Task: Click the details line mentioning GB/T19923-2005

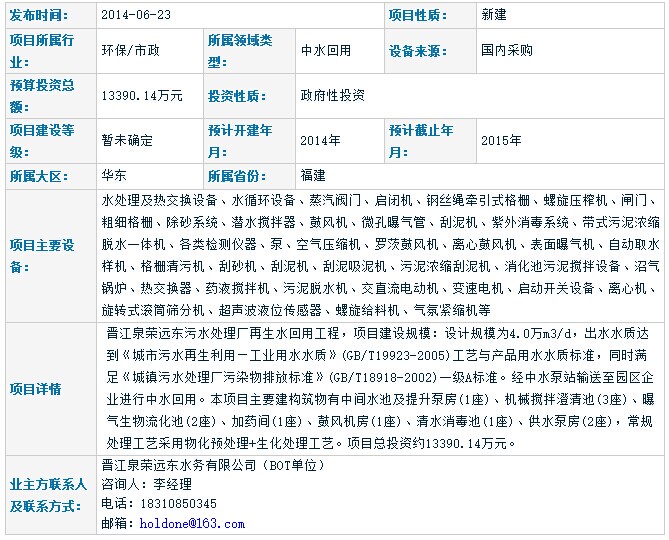Action: (377, 355)
